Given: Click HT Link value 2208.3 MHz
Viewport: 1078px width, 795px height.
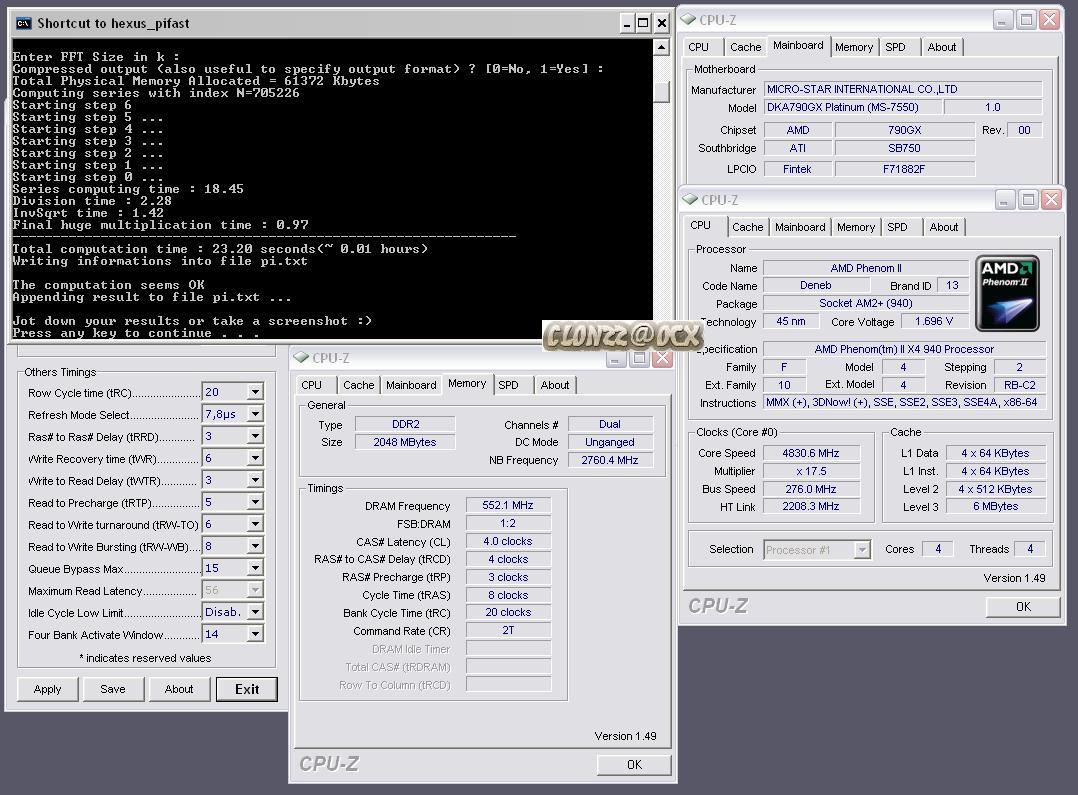Looking at the screenshot, I should pos(811,506).
